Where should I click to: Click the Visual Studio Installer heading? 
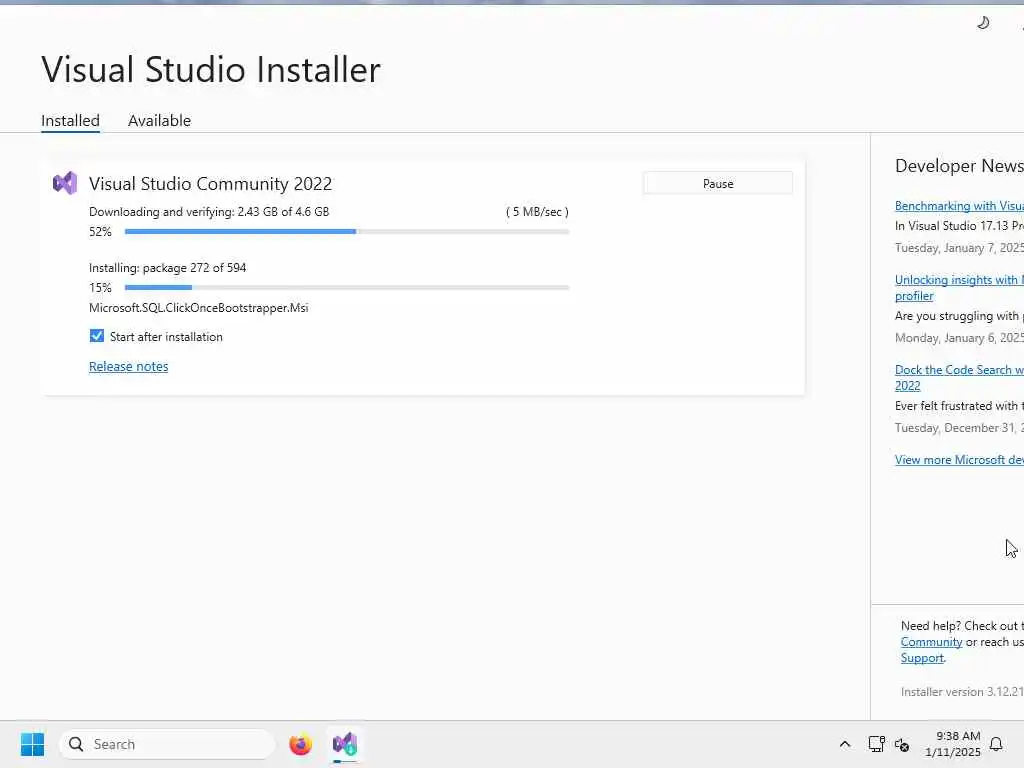[211, 69]
